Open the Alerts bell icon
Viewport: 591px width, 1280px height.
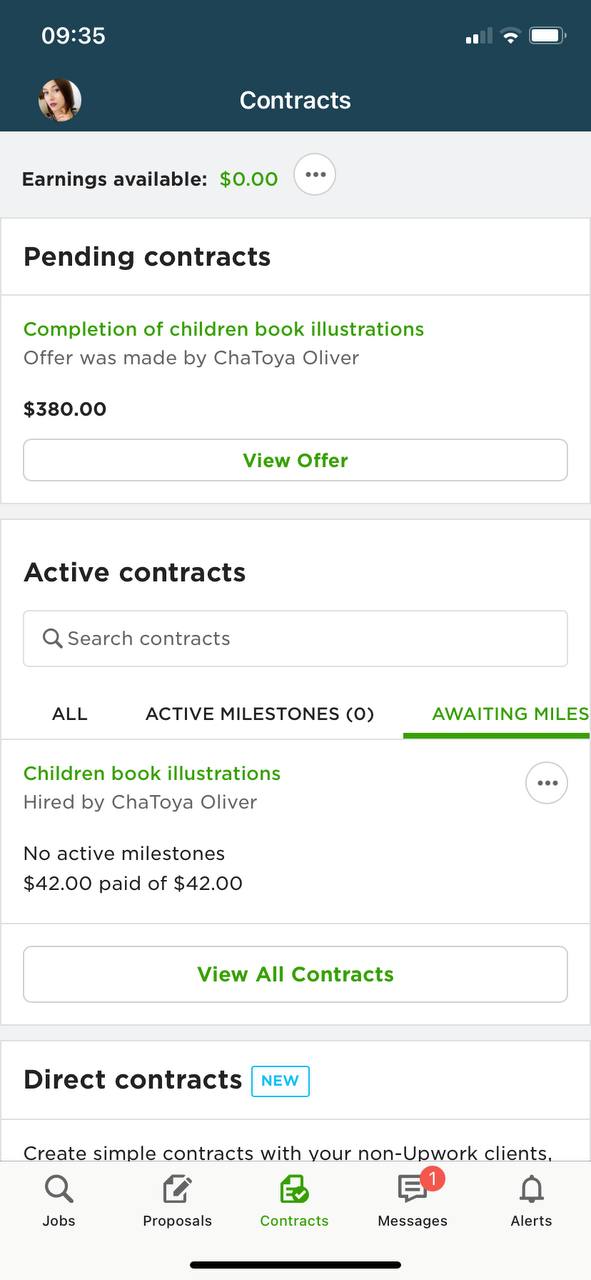(531, 1189)
